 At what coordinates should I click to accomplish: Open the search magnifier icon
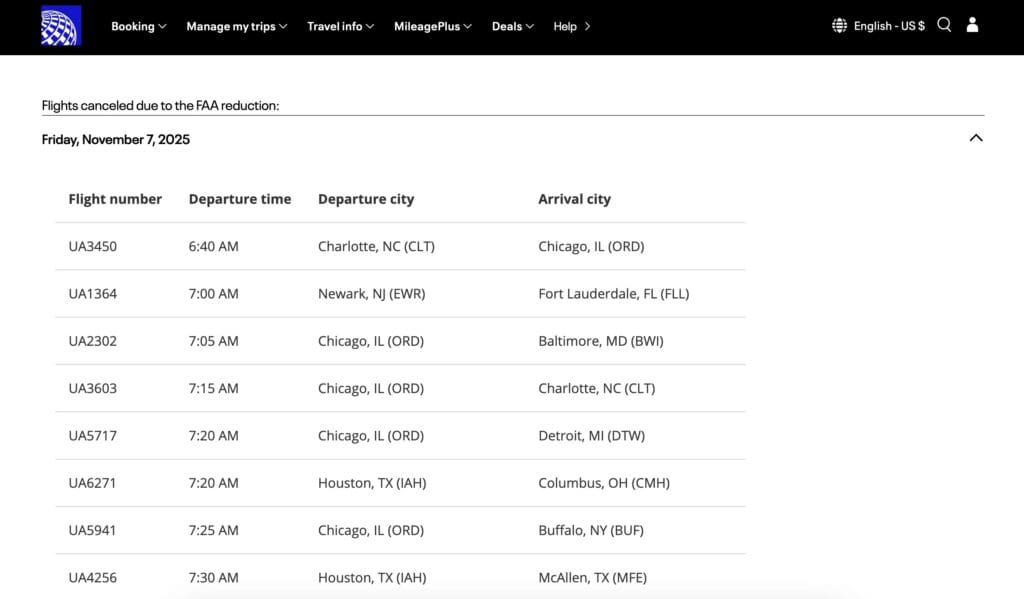[943, 25]
